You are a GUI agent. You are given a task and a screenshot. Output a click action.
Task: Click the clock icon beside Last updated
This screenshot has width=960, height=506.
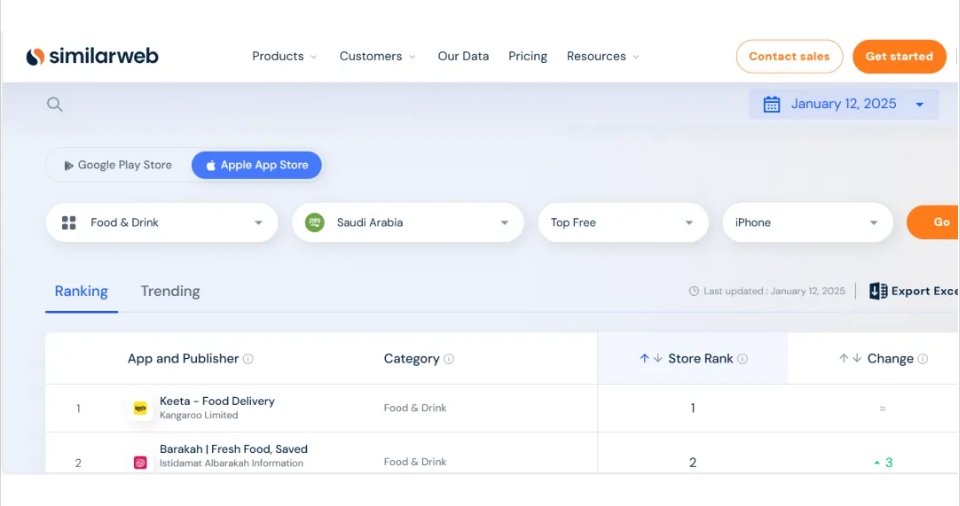(x=694, y=291)
